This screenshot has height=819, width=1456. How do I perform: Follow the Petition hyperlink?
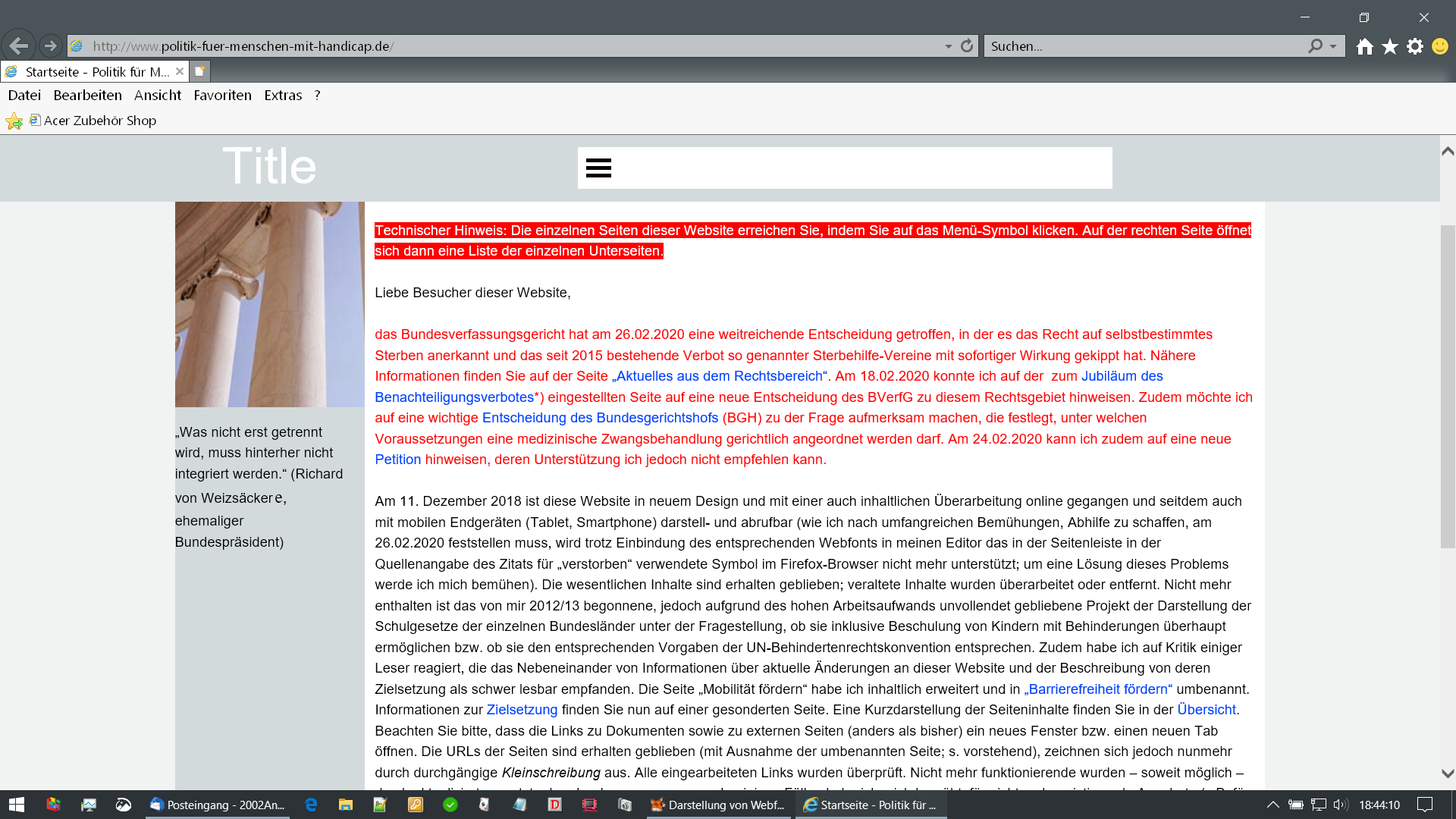[397, 460]
